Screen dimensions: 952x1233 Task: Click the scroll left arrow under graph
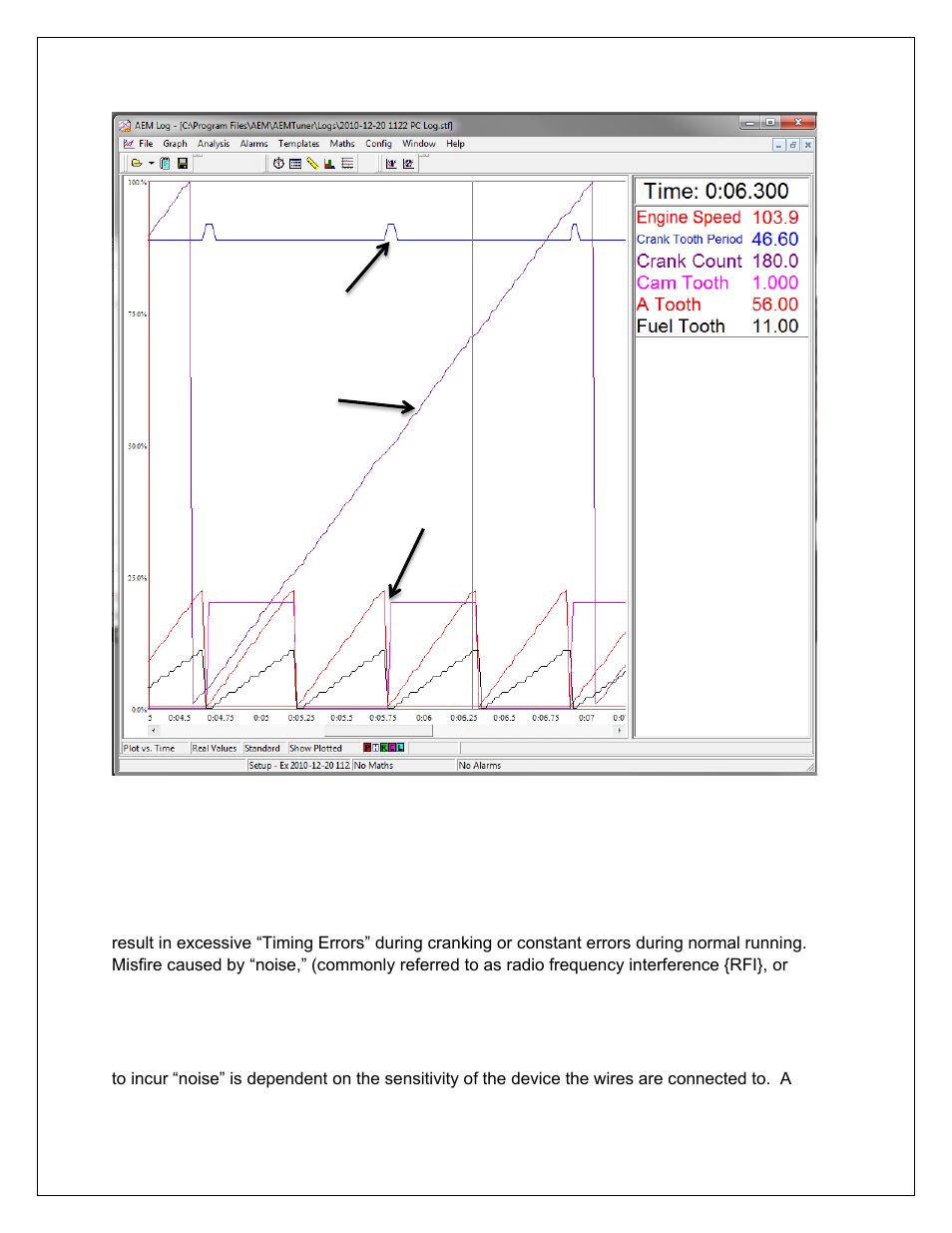[154, 731]
